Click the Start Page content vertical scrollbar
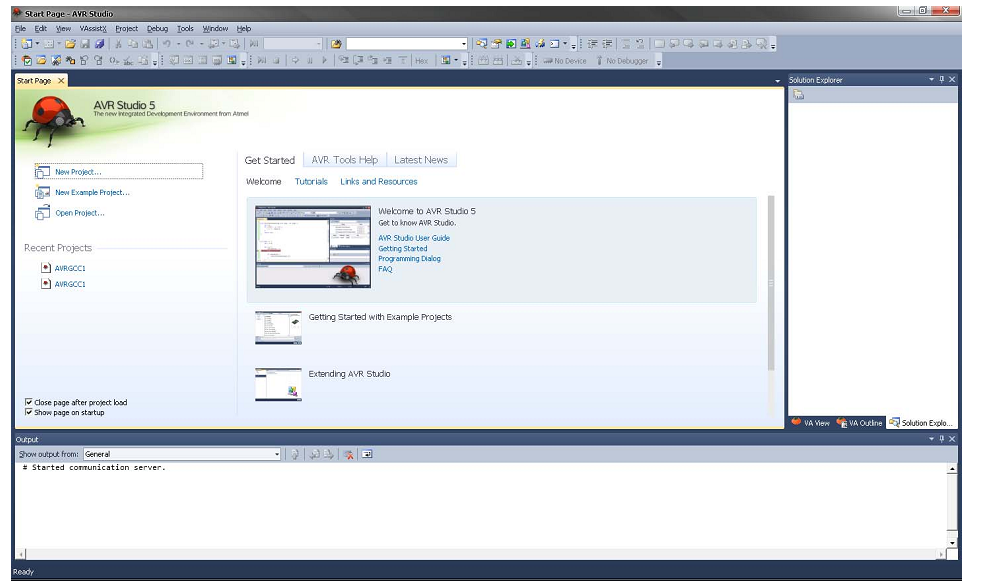 point(771,283)
